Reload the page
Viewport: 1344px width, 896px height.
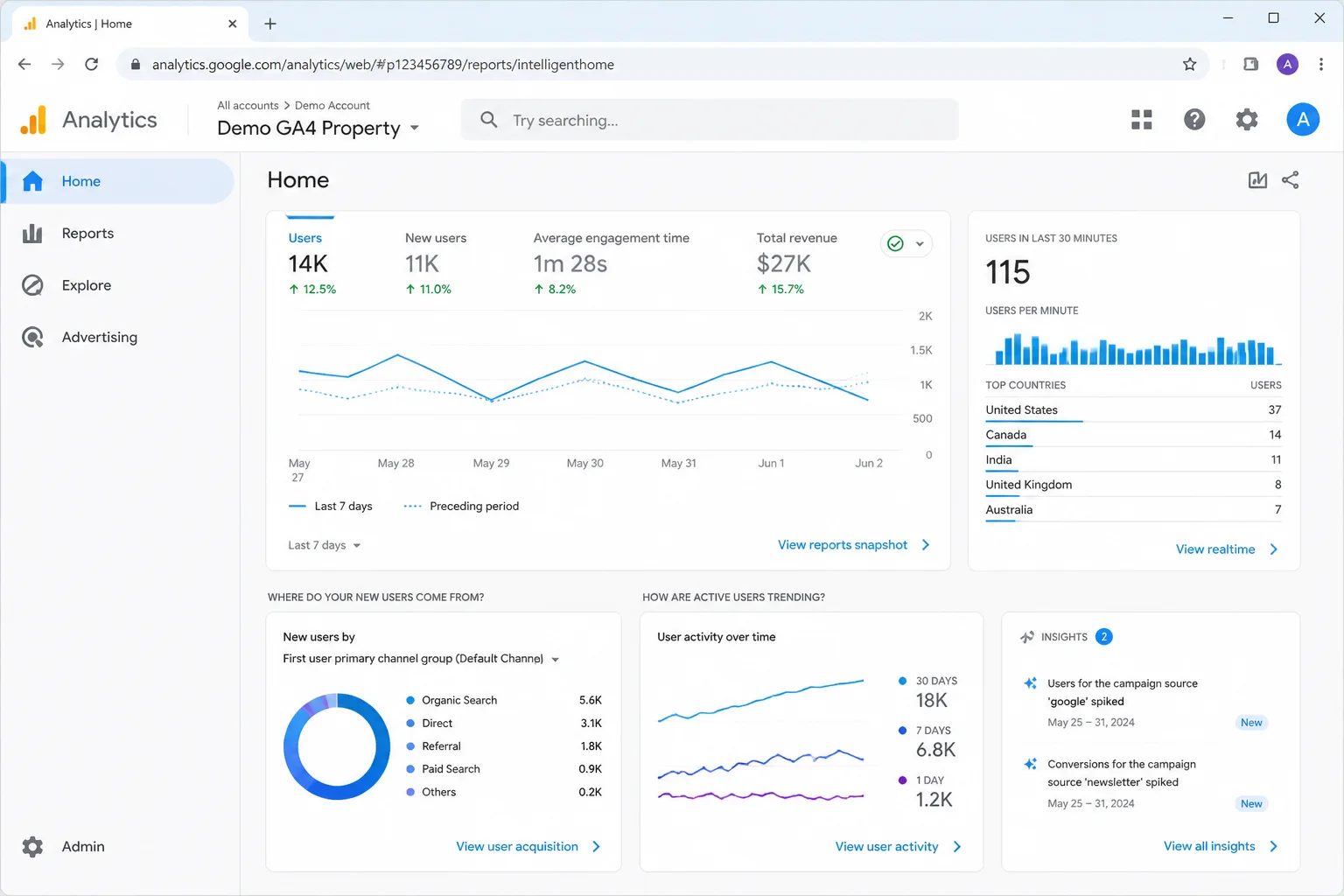(x=91, y=64)
